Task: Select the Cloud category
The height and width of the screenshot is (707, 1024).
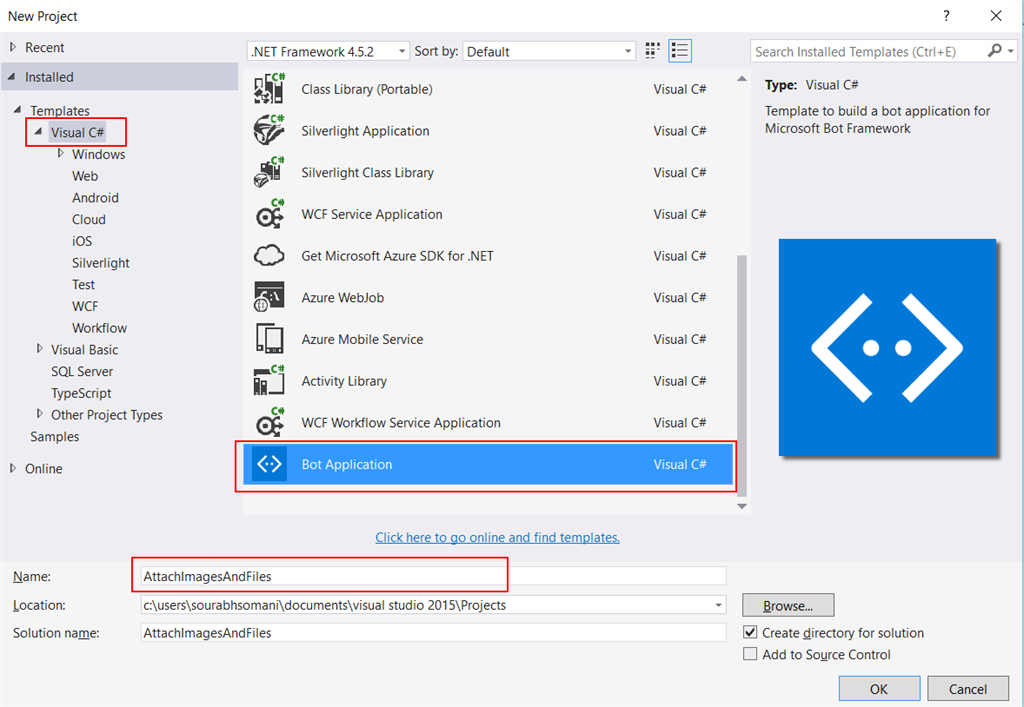Action: 89,219
